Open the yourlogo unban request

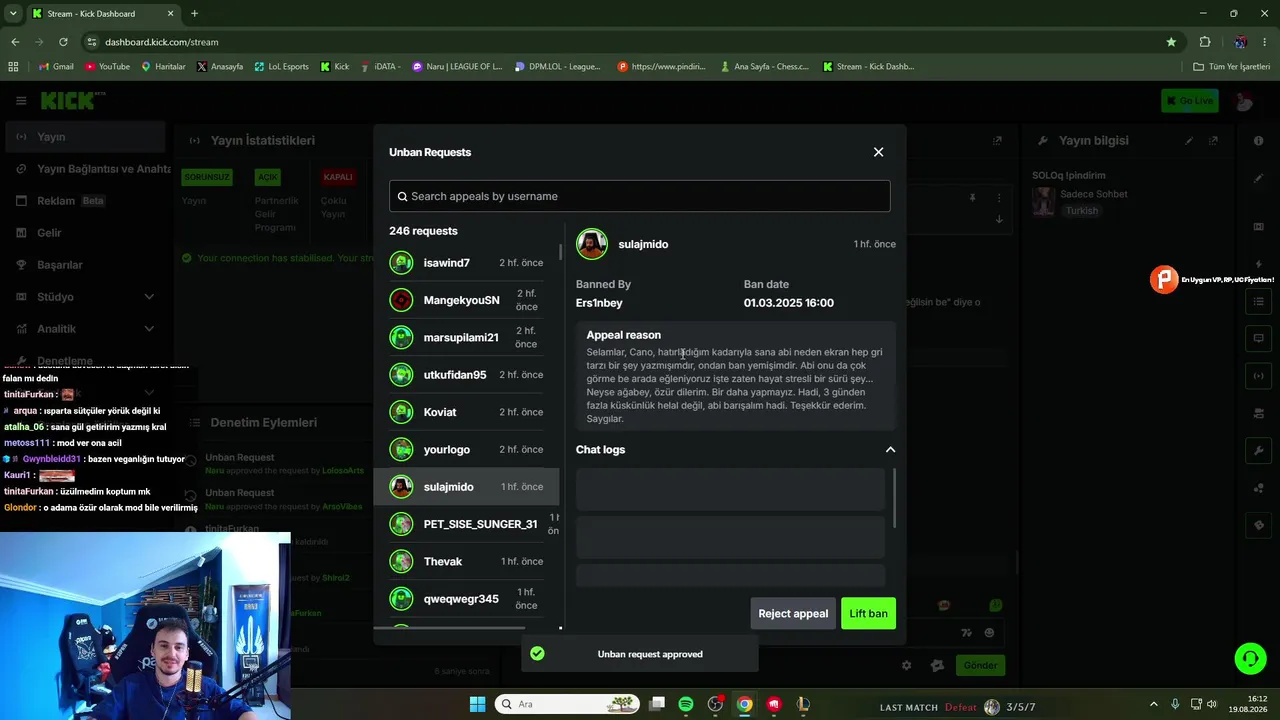tap(467, 450)
